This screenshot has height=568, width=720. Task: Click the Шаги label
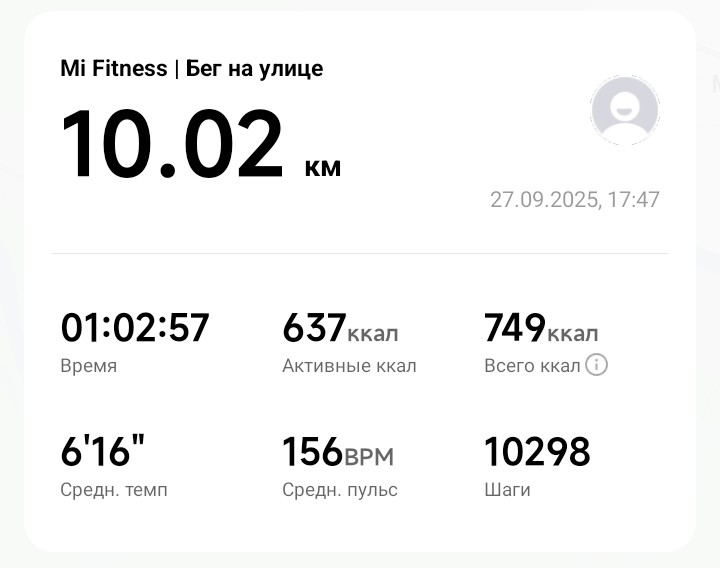pos(507,490)
